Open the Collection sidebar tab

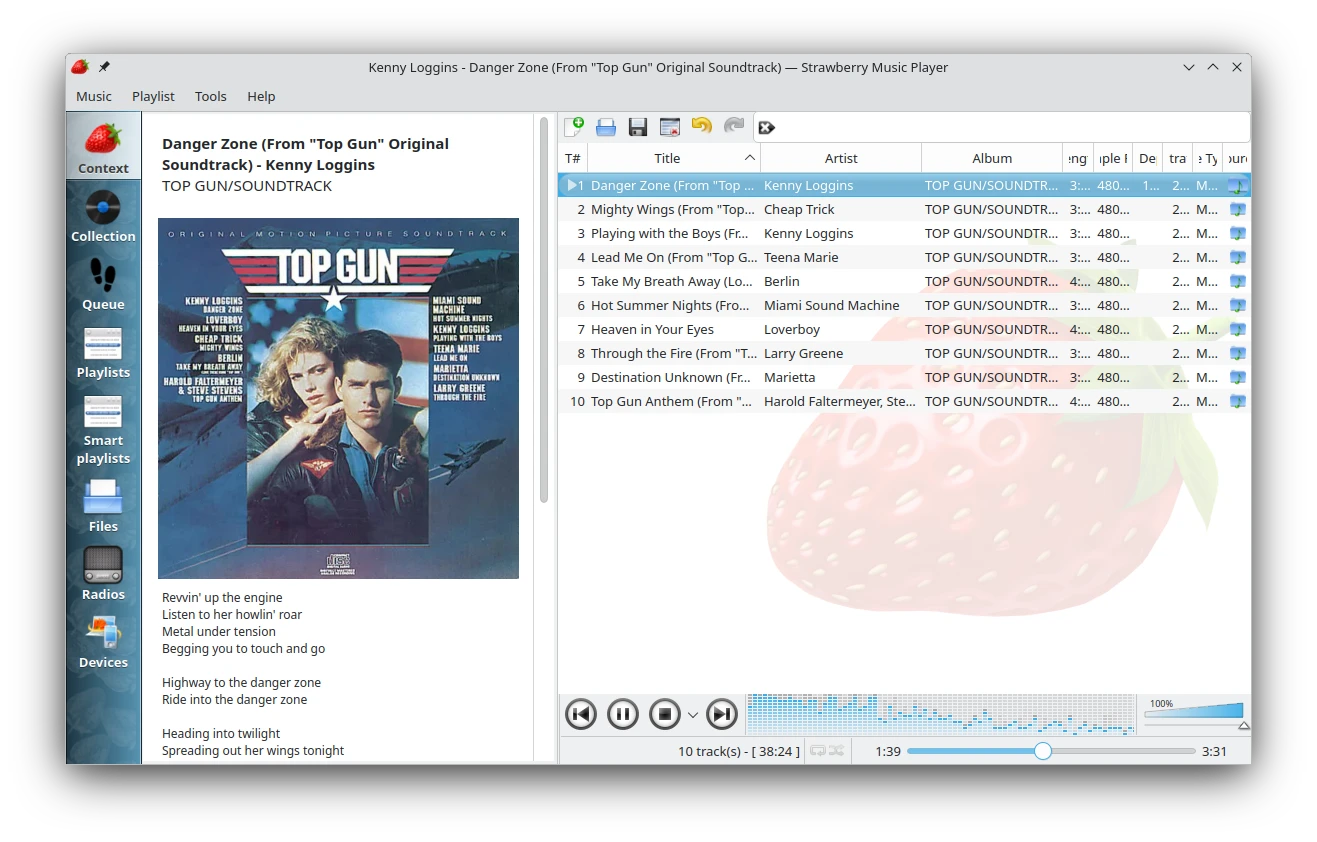pos(103,217)
